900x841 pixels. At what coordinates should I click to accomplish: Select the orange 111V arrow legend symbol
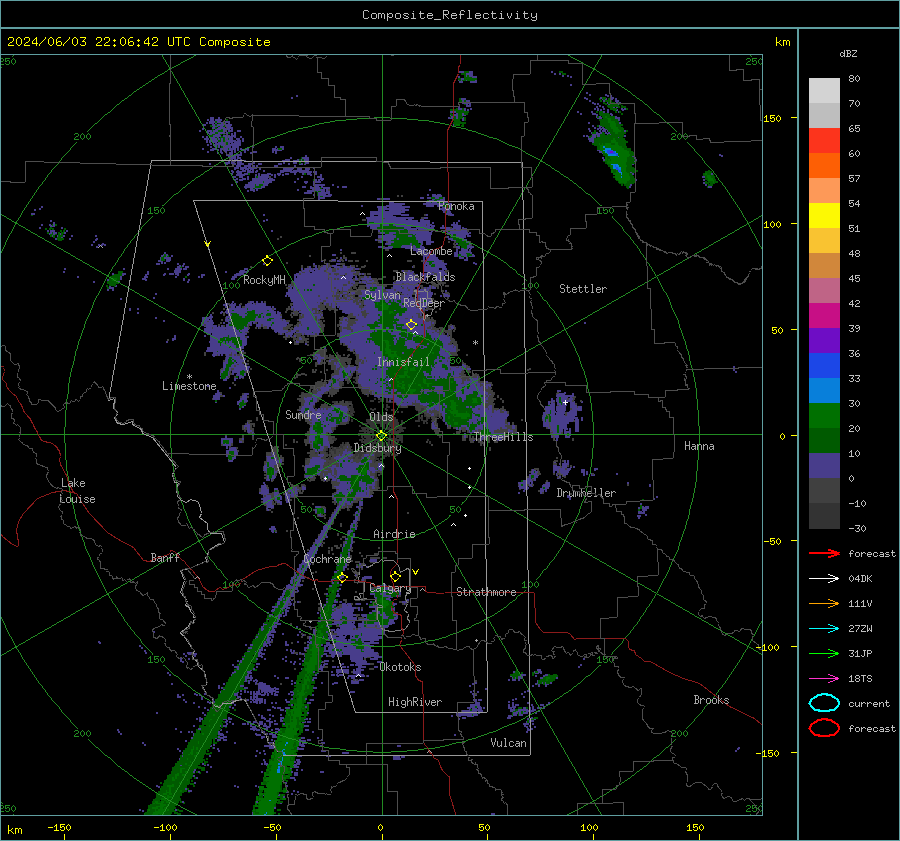[x=824, y=603]
